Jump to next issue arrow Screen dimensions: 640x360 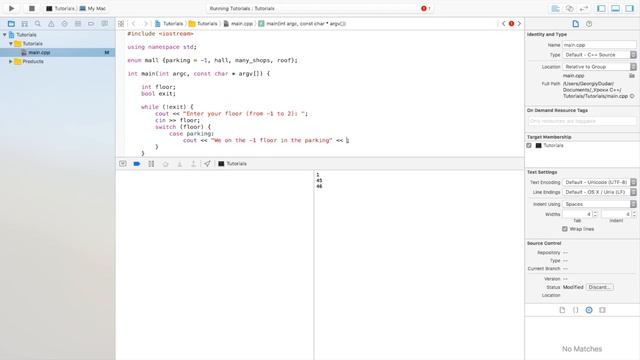tap(519, 24)
